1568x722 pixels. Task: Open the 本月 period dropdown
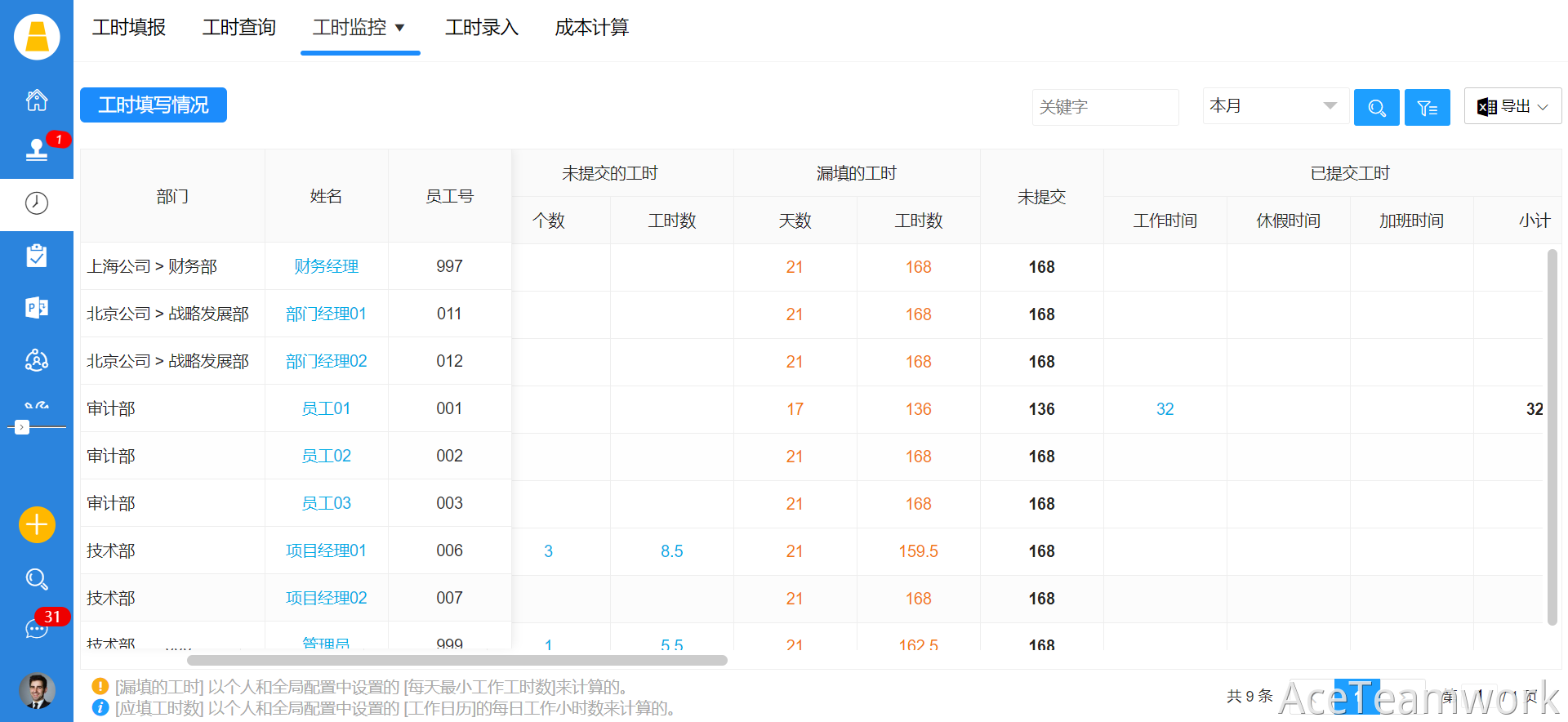click(1272, 106)
